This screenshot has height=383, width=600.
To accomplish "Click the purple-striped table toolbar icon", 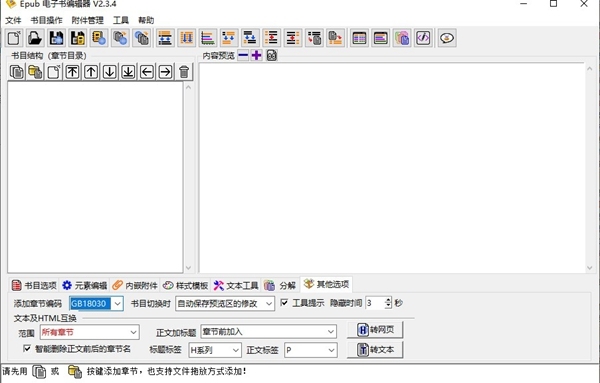I will coord(381,38).
